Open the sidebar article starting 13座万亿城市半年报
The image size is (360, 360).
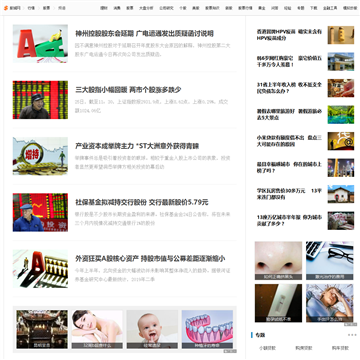click(x=289, y=220)
